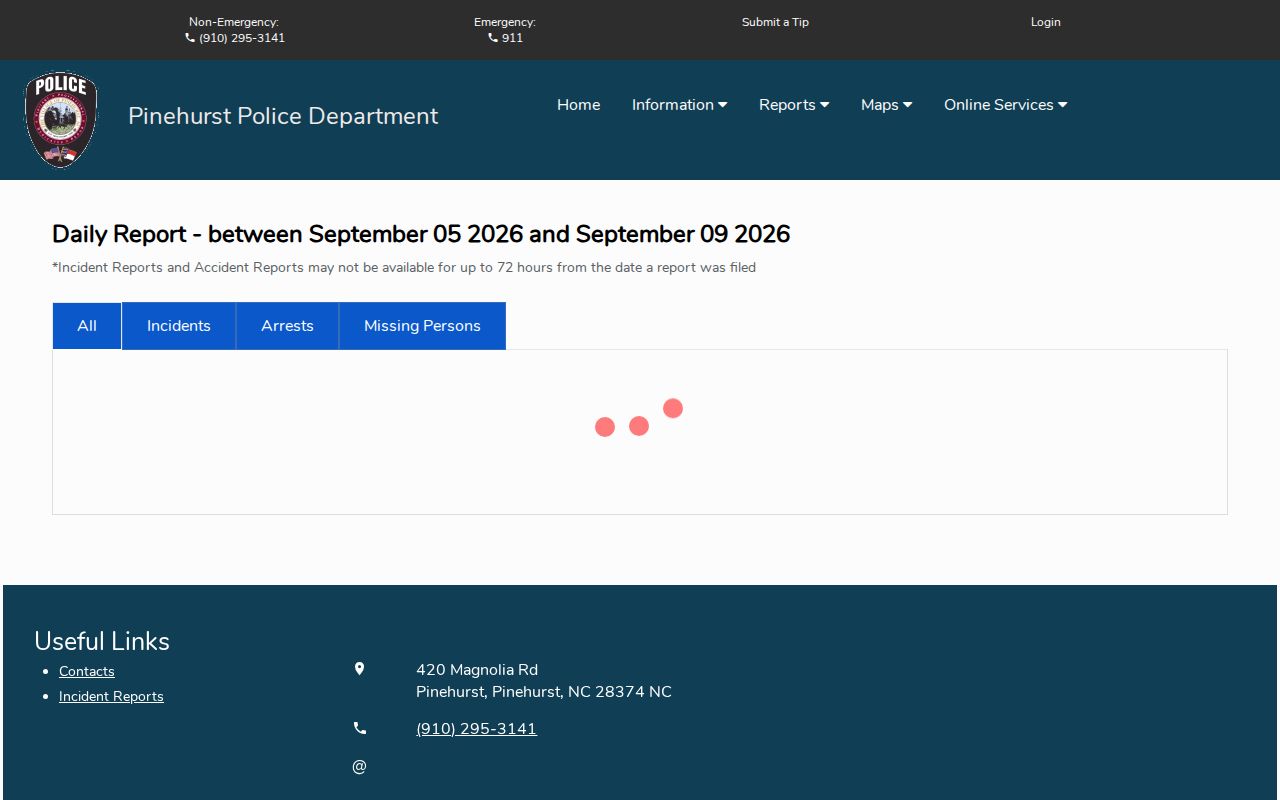This screenshot has width=1280, height=800.
Task: Click the Pinehurst Police Department title
Action: (x=283, y=116)
